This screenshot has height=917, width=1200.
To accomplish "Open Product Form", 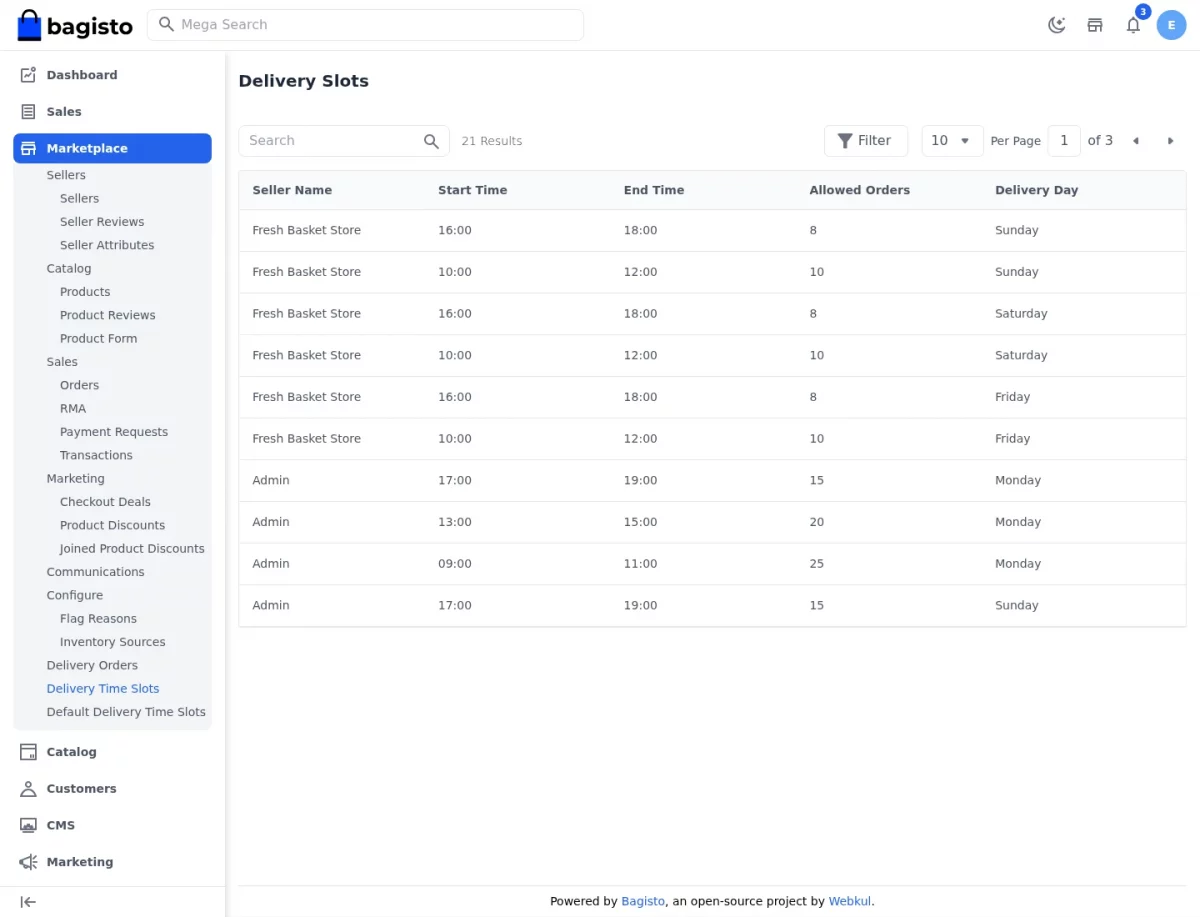I will pos(98,339).
